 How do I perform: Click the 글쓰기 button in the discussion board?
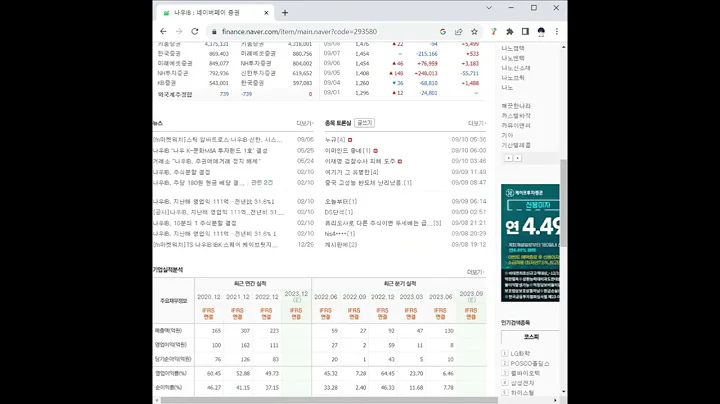[365, 123]
